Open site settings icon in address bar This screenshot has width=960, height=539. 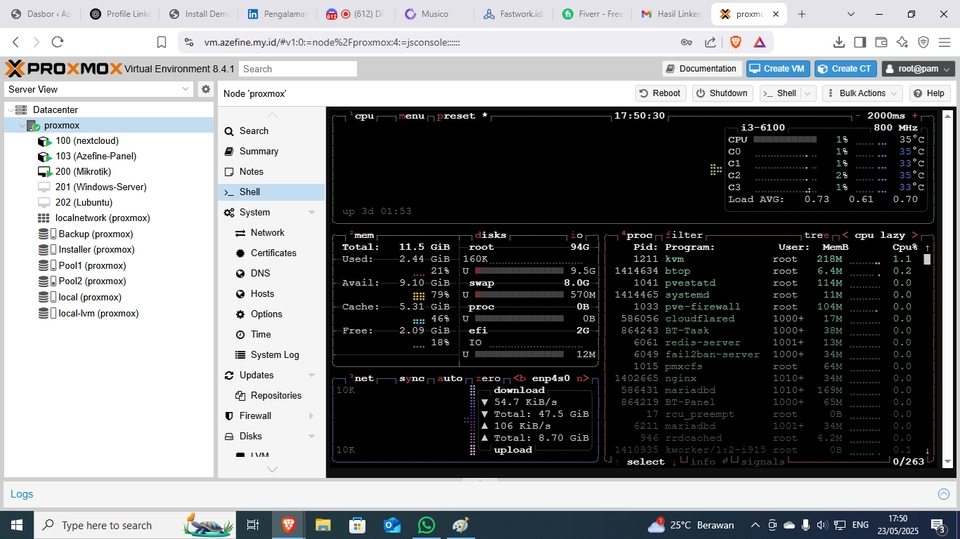point(189,42)
